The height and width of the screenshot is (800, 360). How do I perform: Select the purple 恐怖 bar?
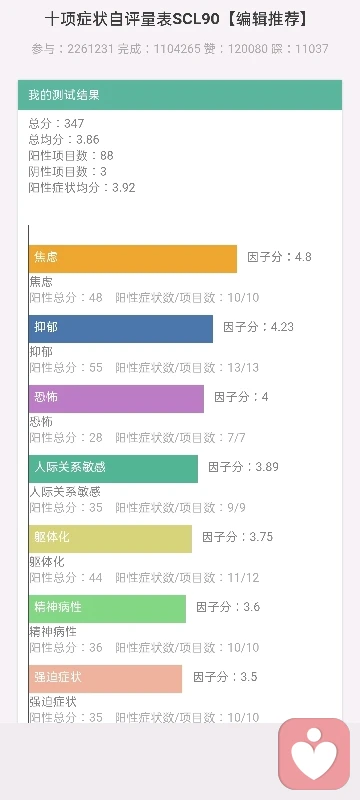[x=116, y=398]
